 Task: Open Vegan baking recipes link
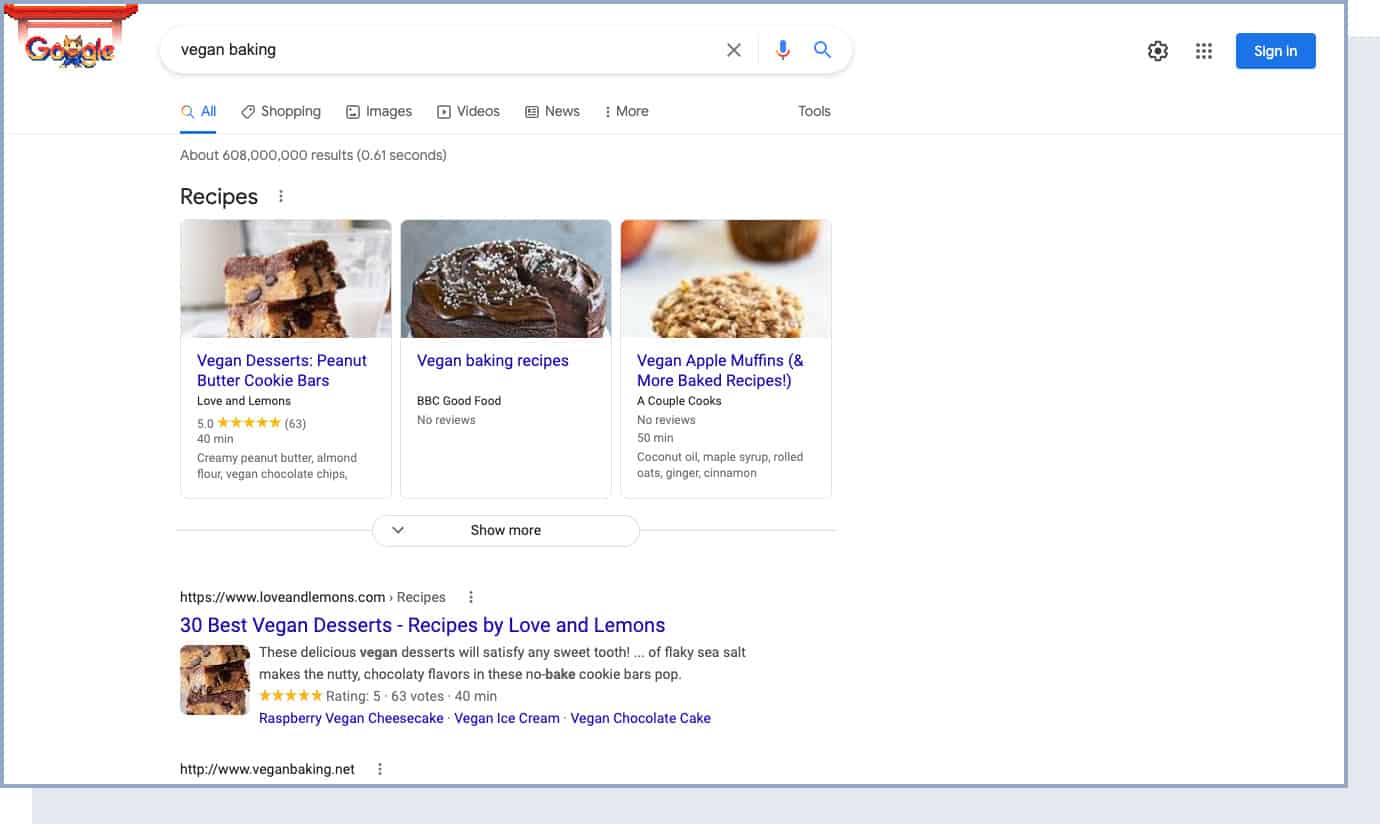click(x=492, y=361)
